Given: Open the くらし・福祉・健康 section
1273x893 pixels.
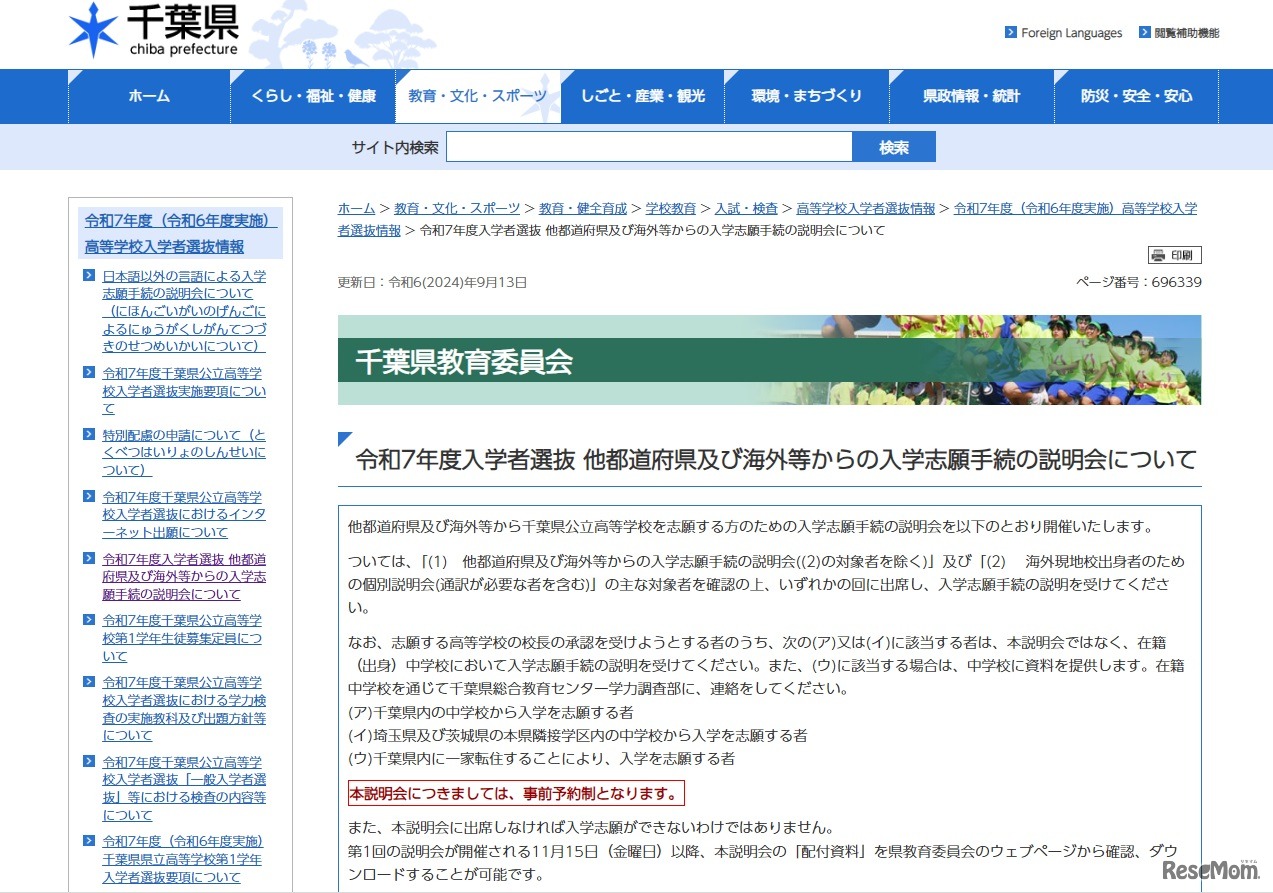Looking at the screenshot, I should (313, 96).
